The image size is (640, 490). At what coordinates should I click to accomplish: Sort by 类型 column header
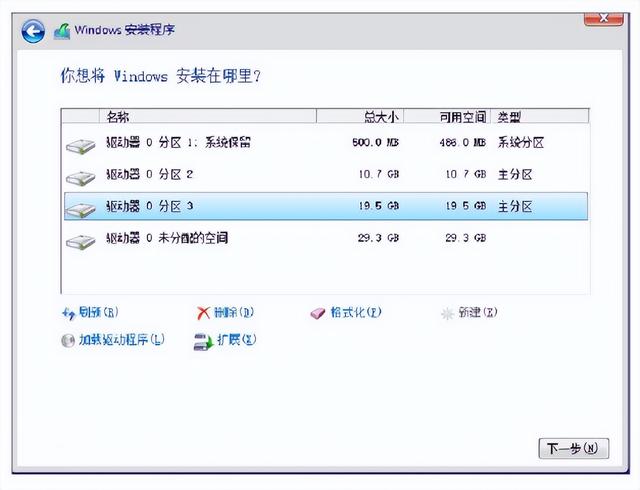(540, 116)
